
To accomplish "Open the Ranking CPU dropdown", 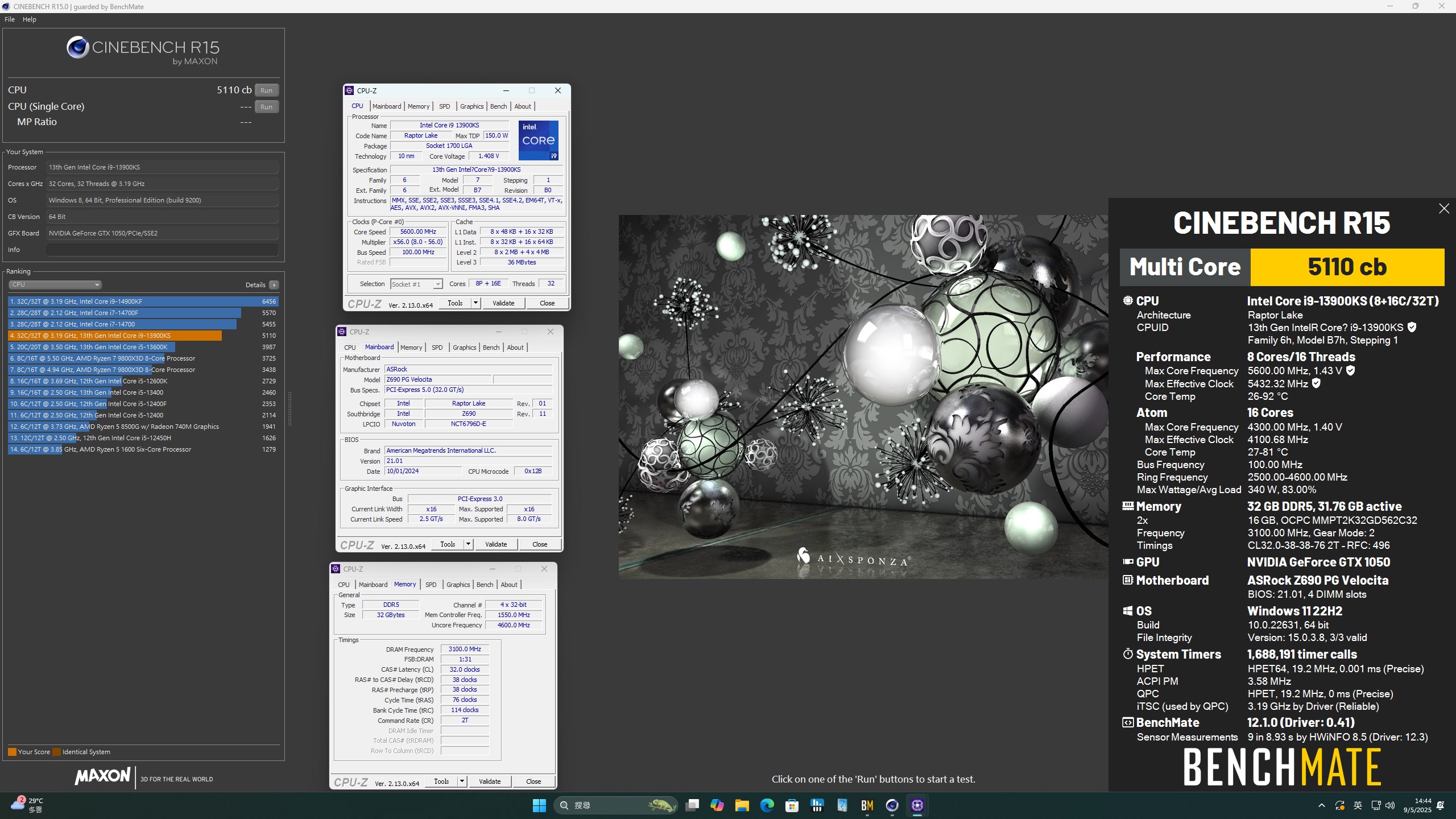I will pos(55,284).
